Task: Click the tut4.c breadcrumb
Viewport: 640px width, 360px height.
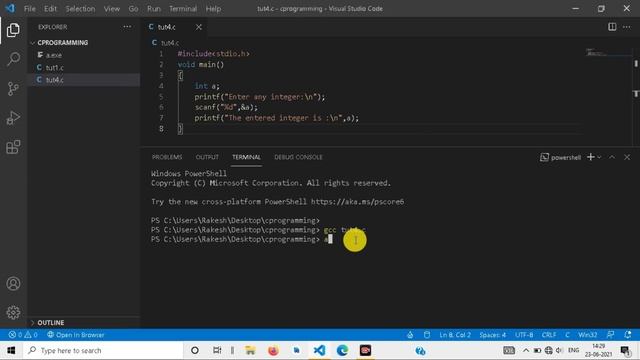Action: click(x=165, y=42)
